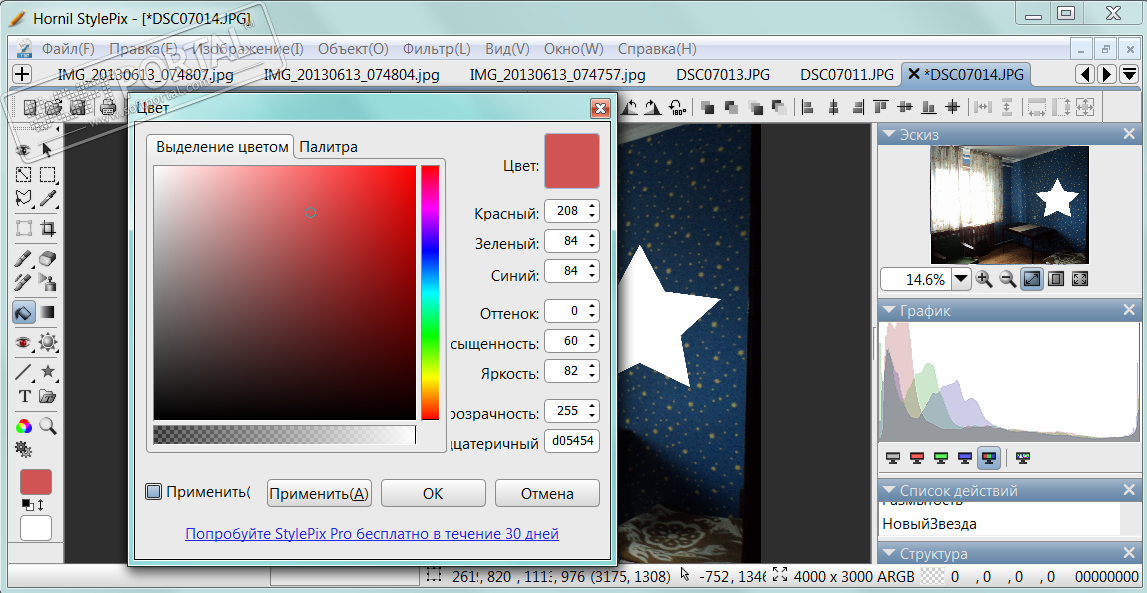Open the document tab list dropdown
The image size is (1147, 593).
[x=1129, y=74]
